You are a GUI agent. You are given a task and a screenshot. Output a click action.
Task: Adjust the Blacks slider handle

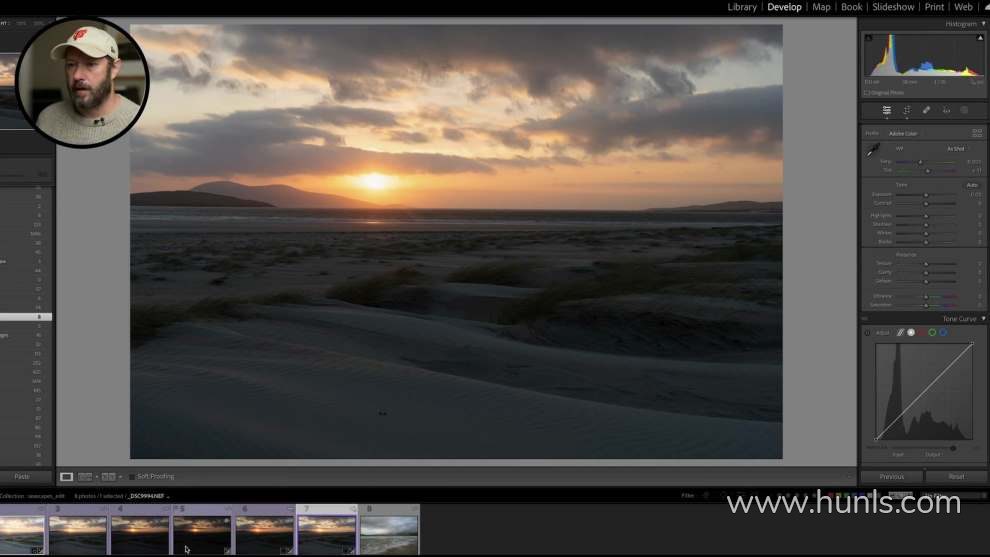[926, 242]
